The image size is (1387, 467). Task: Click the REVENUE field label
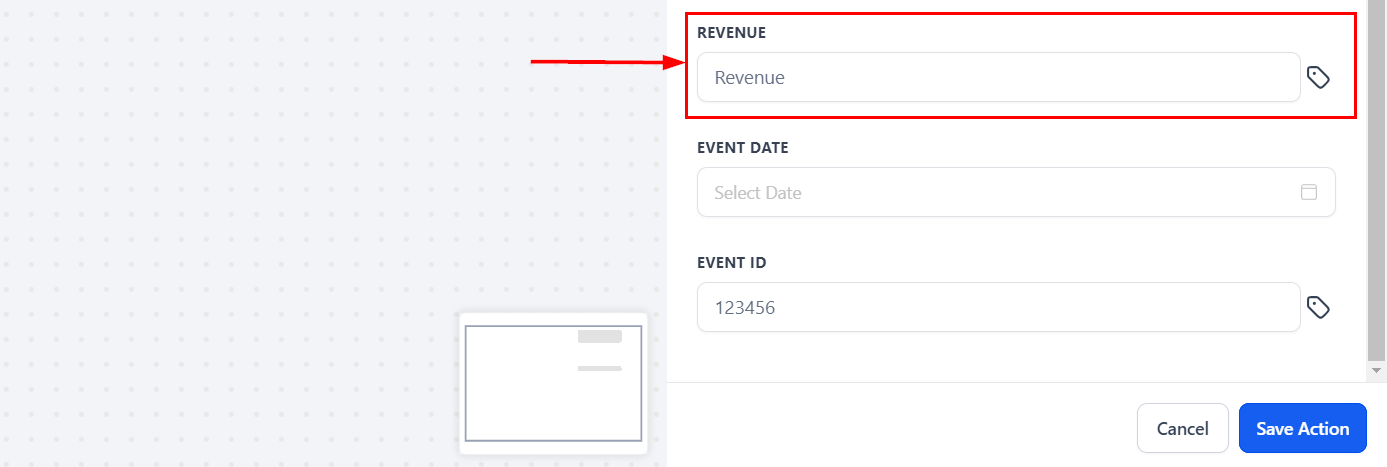coord(731,33)
